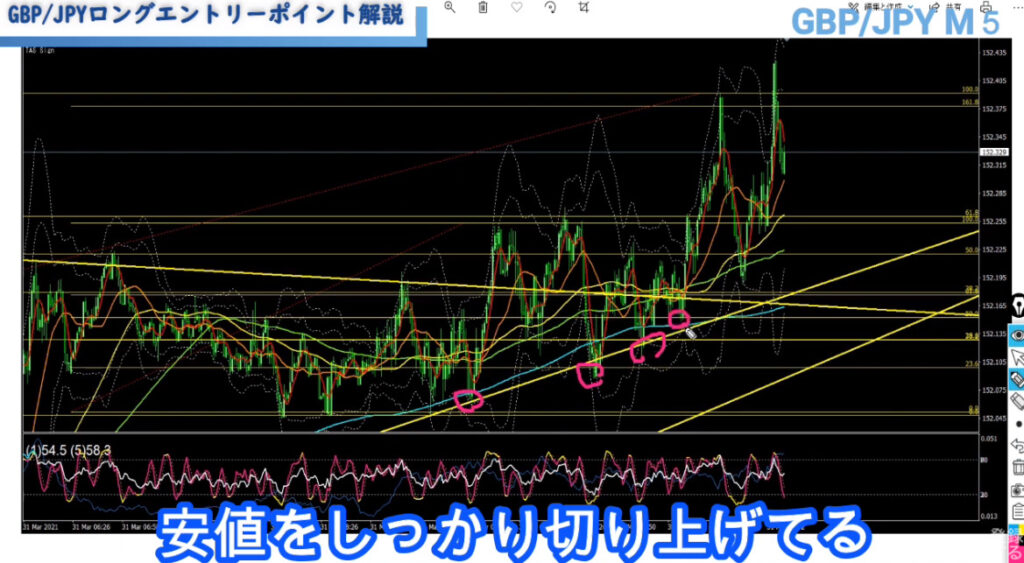Click the zoom magnifier icon in the top toolbar
1024x563 pixels.
[x=450, y=7]
